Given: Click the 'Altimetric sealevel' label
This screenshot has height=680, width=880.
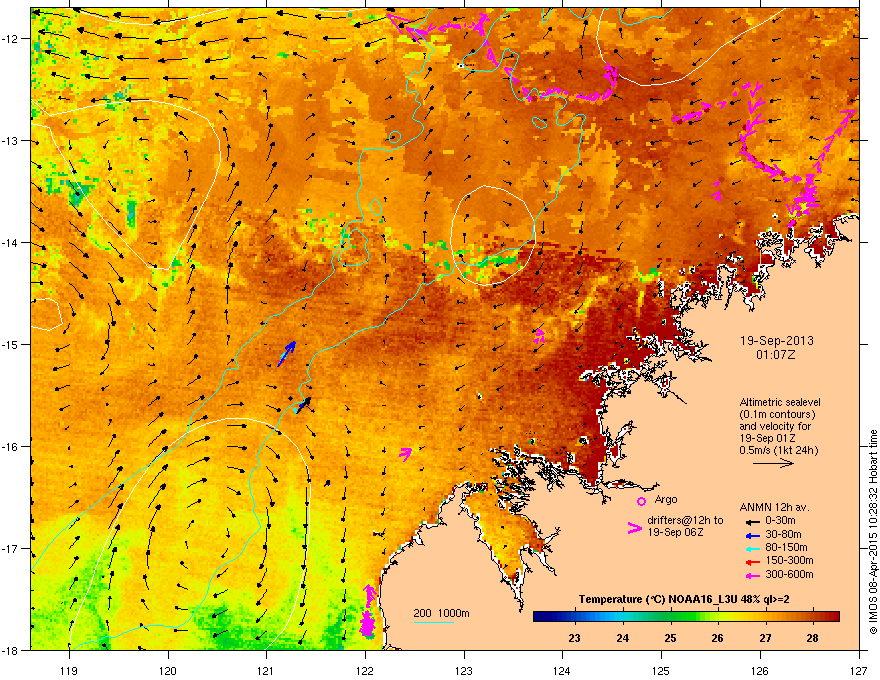Looking at the screenshot, I should 780,402.
